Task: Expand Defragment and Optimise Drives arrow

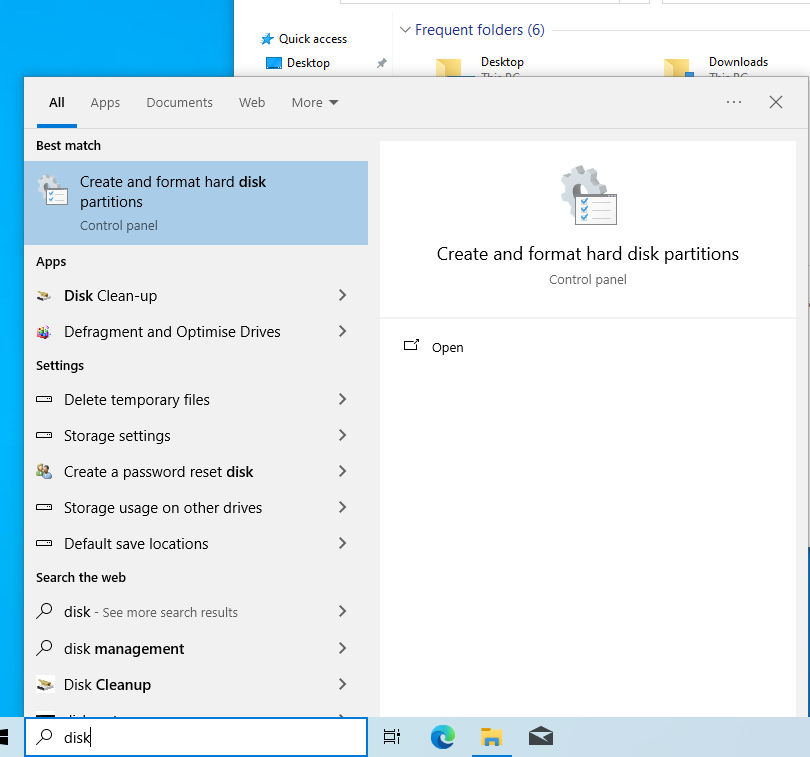Action: pos(342,332)
